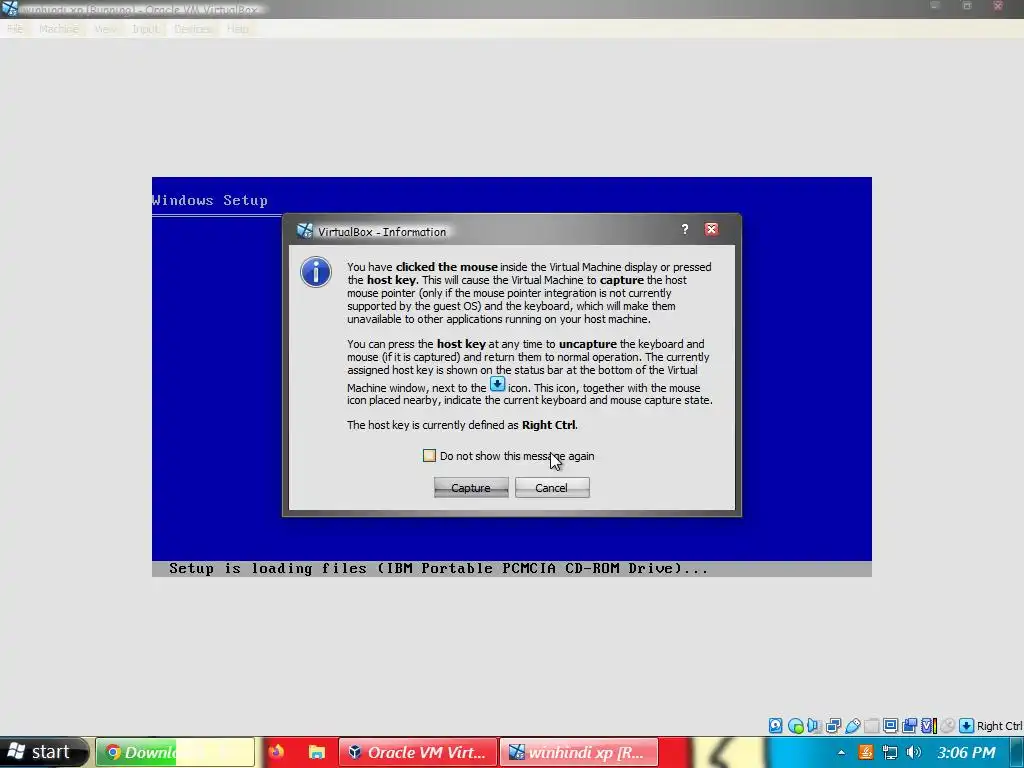
Task: Click the Capture button
Action: tap(471, 488)
